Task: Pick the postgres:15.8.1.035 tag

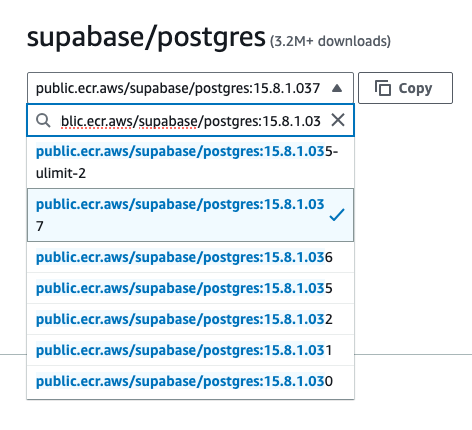Action: point(190,288)
